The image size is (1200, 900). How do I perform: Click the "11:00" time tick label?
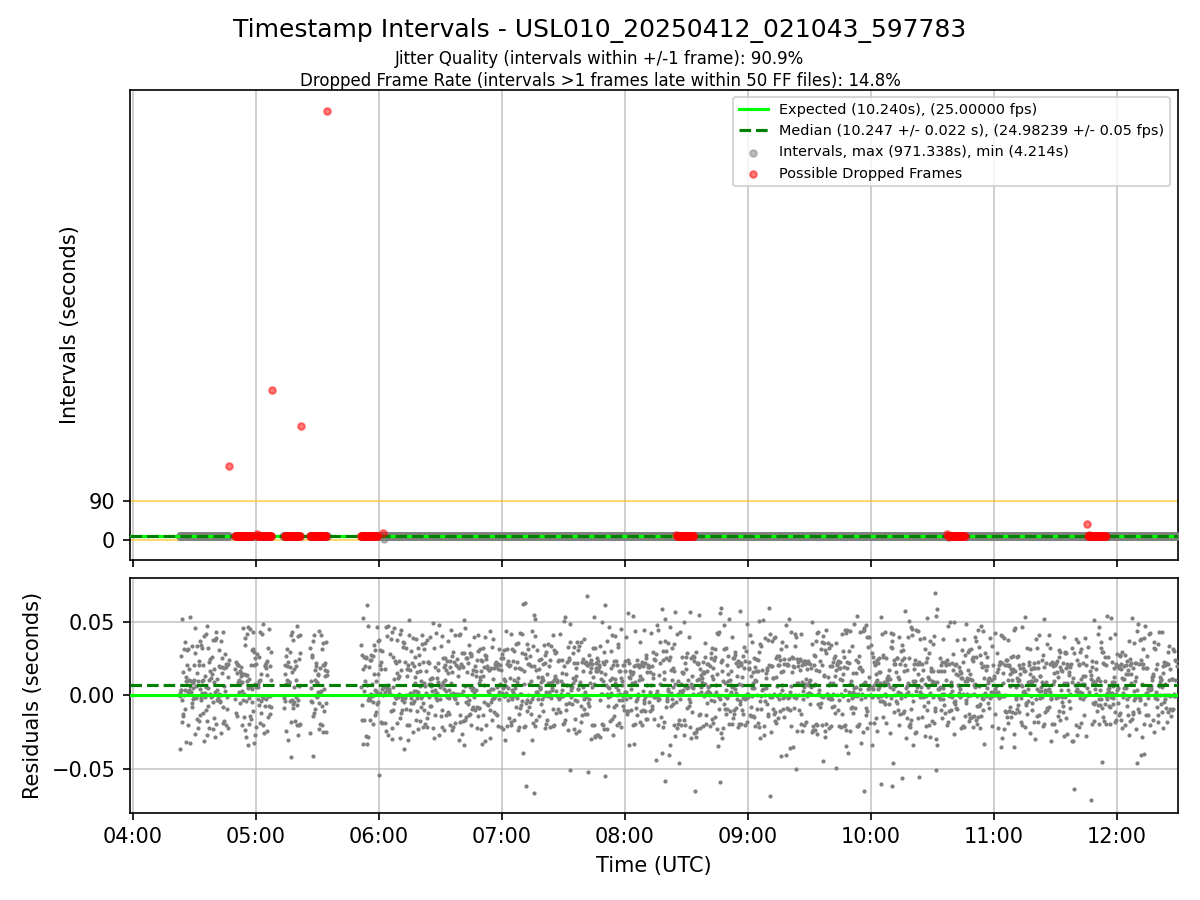[994, 837]
